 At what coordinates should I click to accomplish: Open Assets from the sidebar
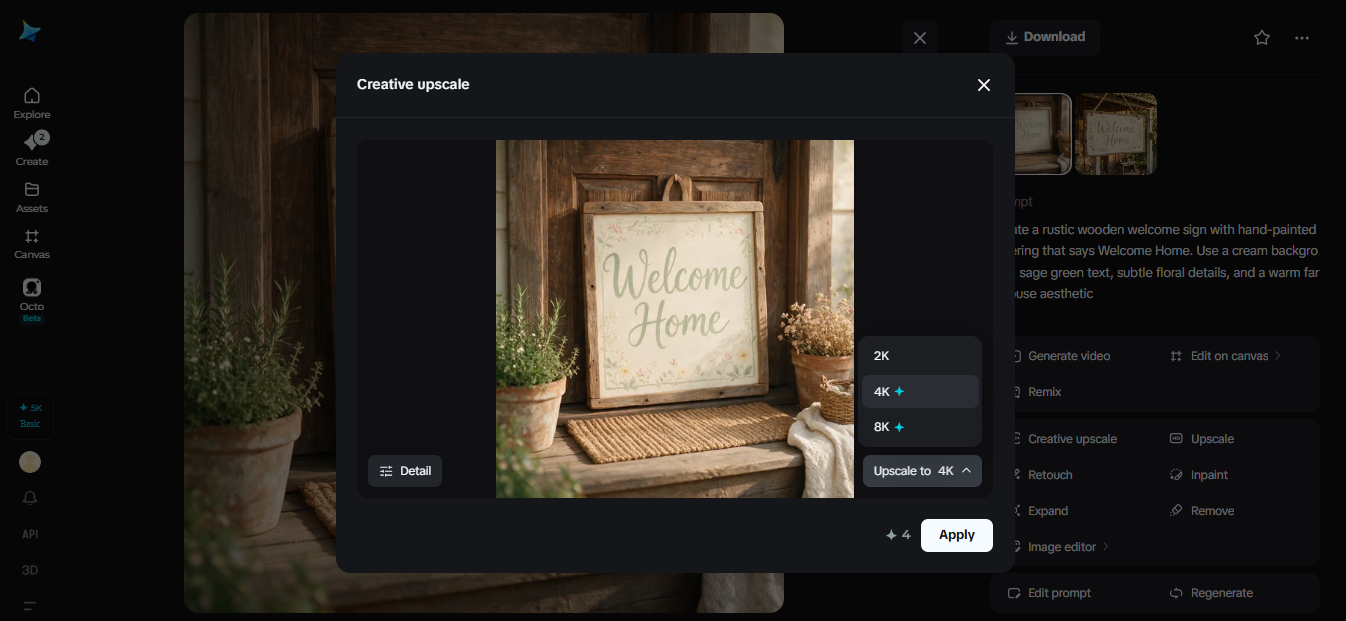pos(31,197)
